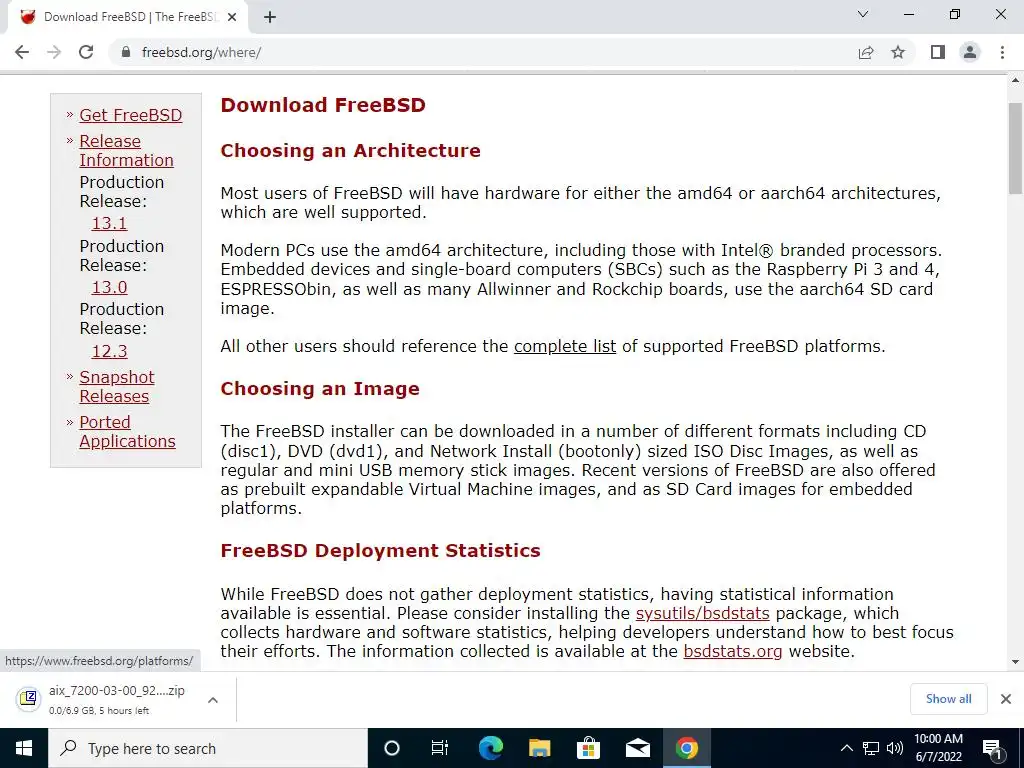The width and height of the screenshot is (1024, 768).
Task: Follow the complete list link
Action: pyautogui.click(x=565, y=346)
